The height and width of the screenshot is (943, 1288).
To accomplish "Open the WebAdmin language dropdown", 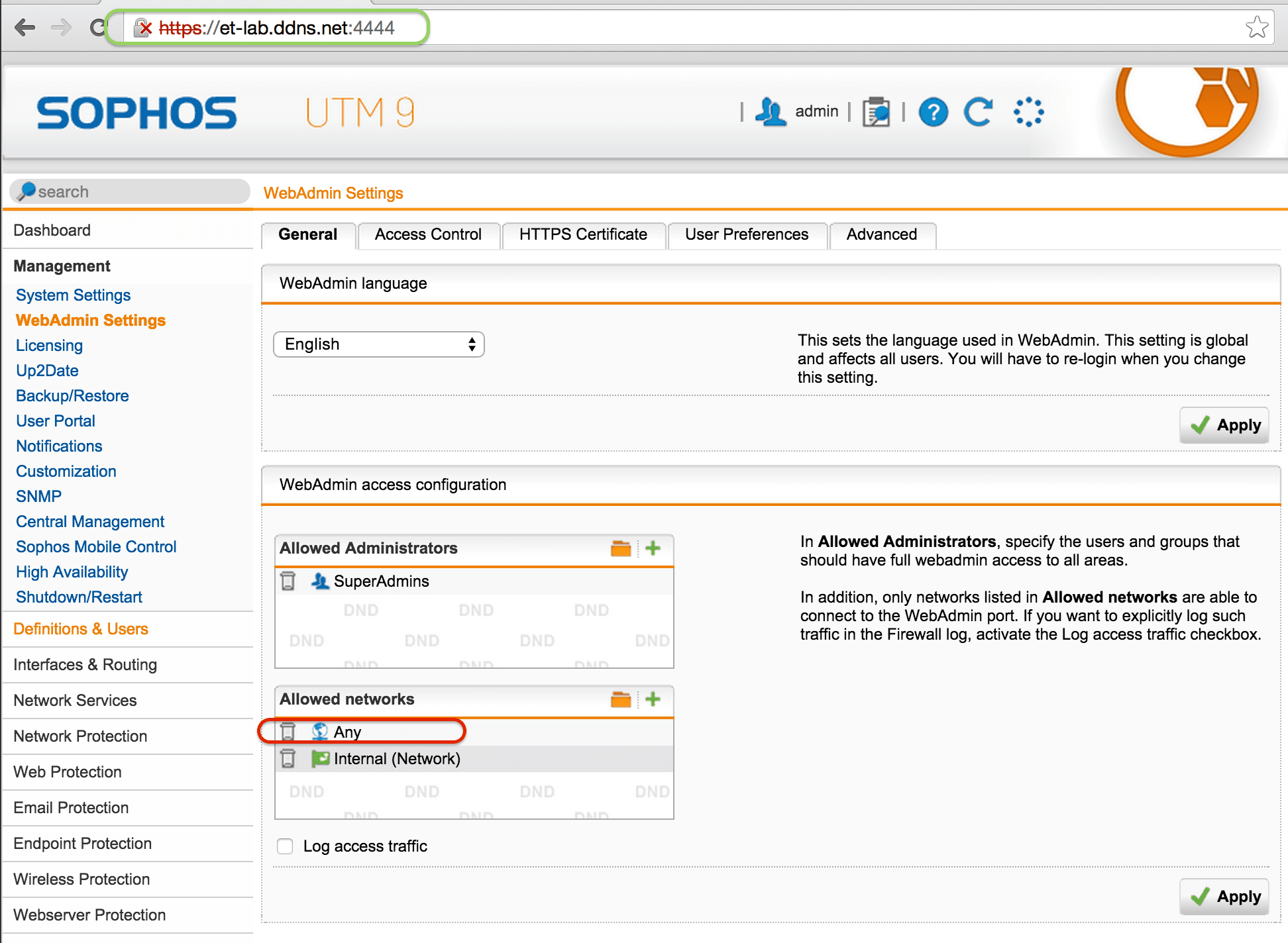I will [x=379, y=344].
